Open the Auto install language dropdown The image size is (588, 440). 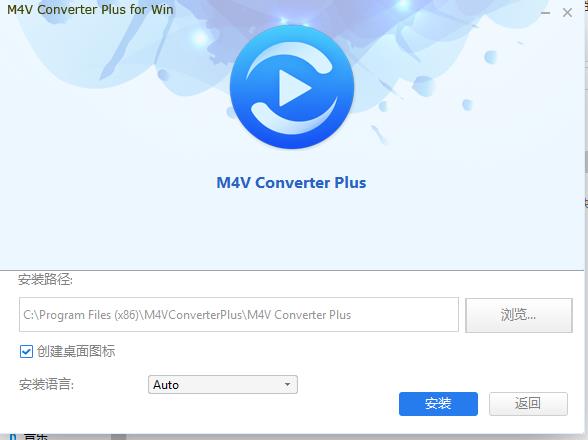(223, 384)
